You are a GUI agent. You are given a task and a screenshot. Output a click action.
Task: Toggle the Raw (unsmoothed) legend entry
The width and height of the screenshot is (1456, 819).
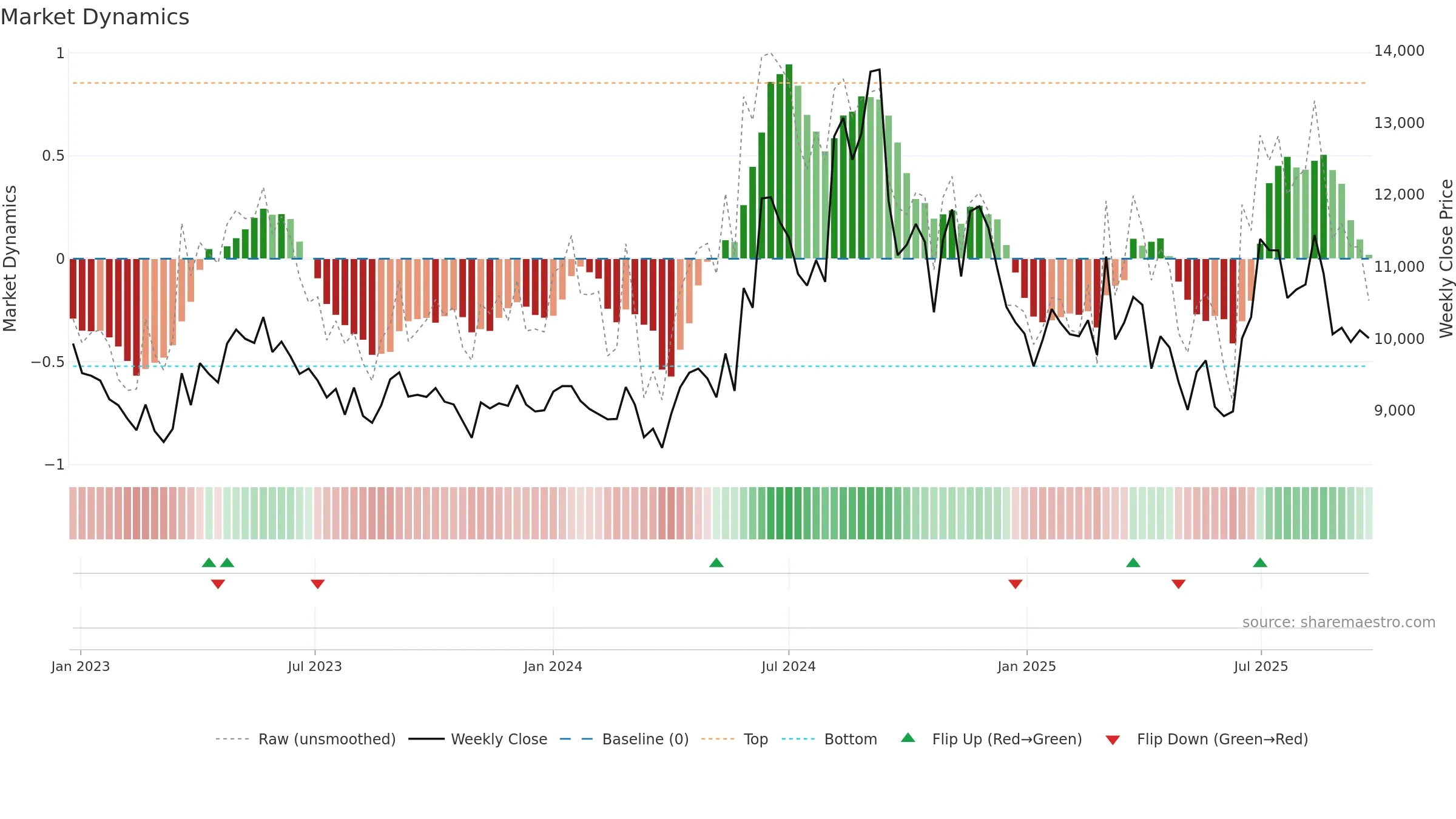[305, 739]
